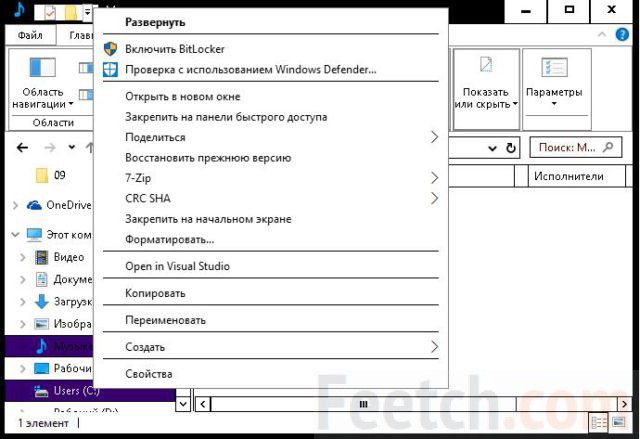Click the horizontal scrollbar right arrow

[x=624, y=404]
